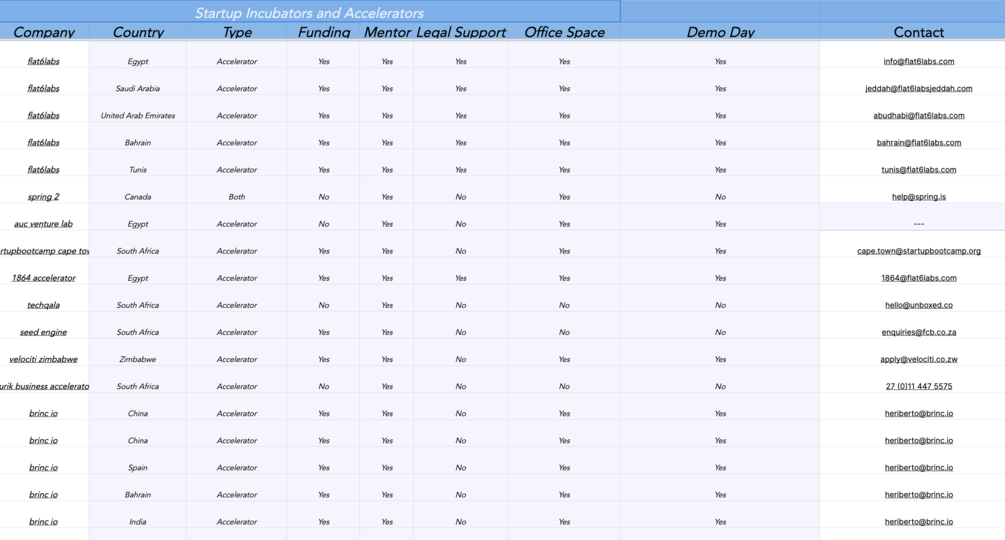The height and width of the screenshot is (540, 1005).
Task: Select the Canada country cell
Action: (138, 197)
